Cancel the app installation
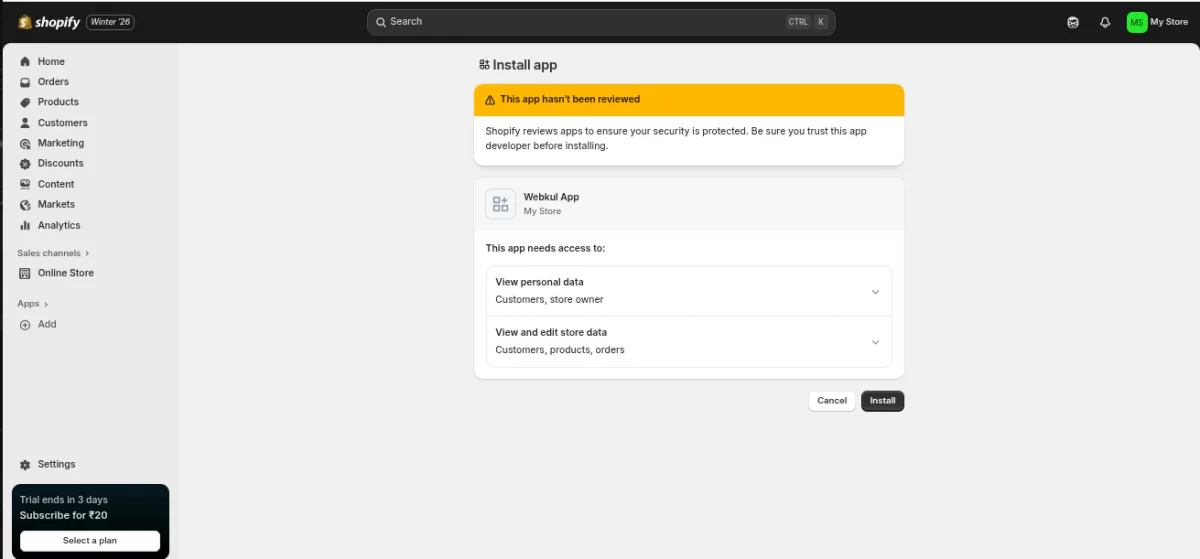The height and width of the screenshot is (559, 1200). (831, 401)
